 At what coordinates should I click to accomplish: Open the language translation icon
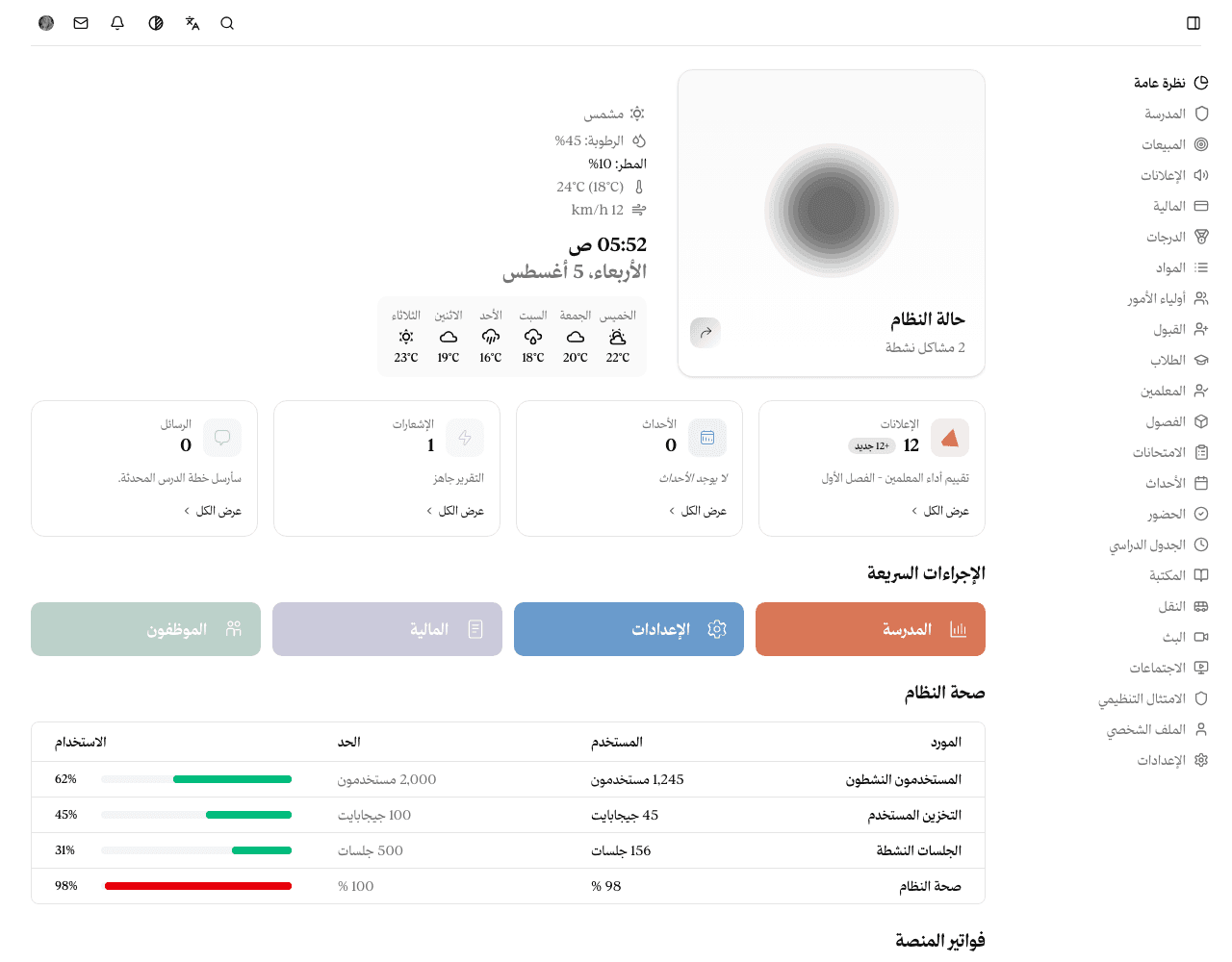192,23
